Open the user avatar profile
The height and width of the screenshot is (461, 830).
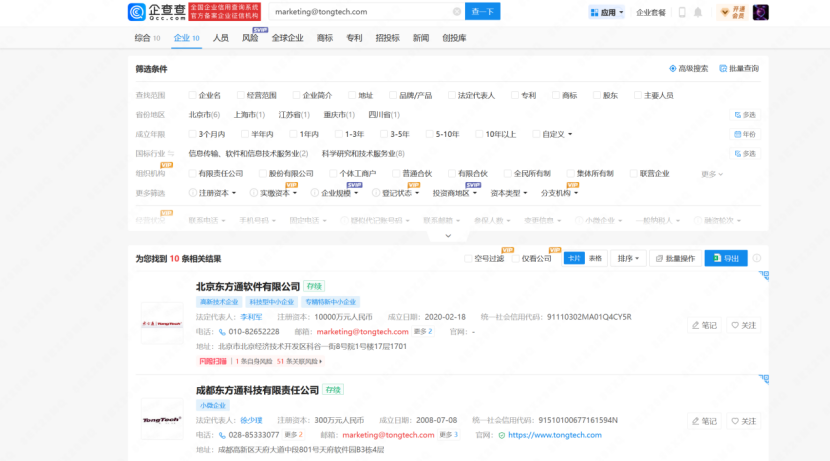(761, 12)
